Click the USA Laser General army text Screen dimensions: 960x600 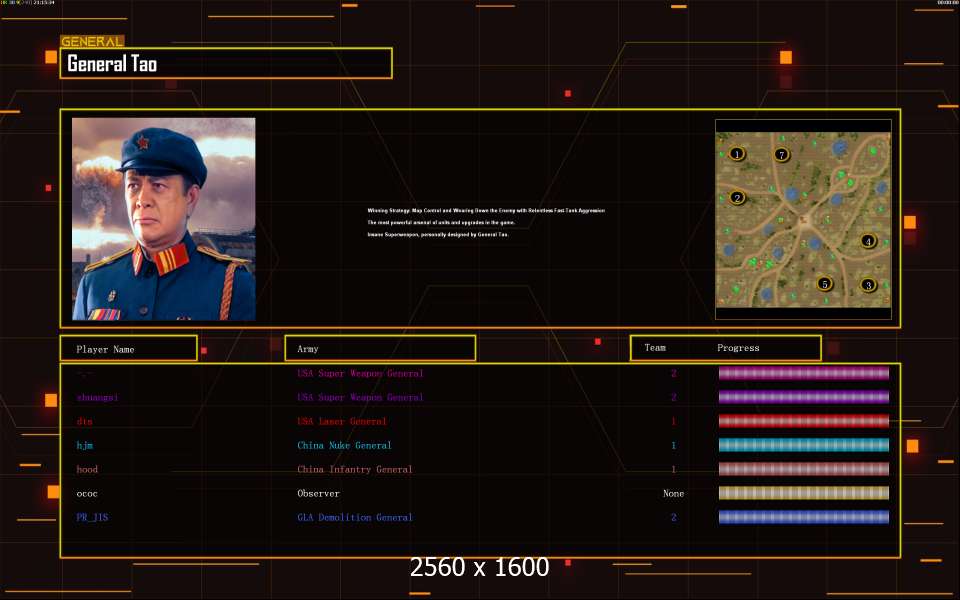click(x=342, y=421)
